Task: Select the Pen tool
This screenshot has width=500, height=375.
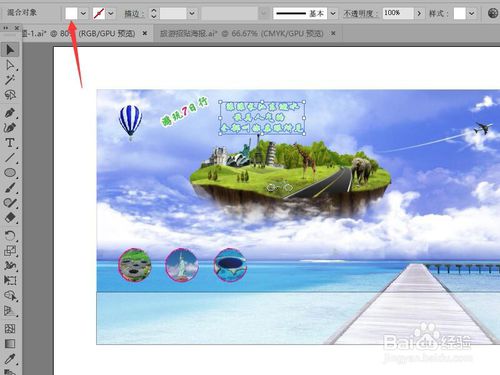Action: (x=10, y=113)
